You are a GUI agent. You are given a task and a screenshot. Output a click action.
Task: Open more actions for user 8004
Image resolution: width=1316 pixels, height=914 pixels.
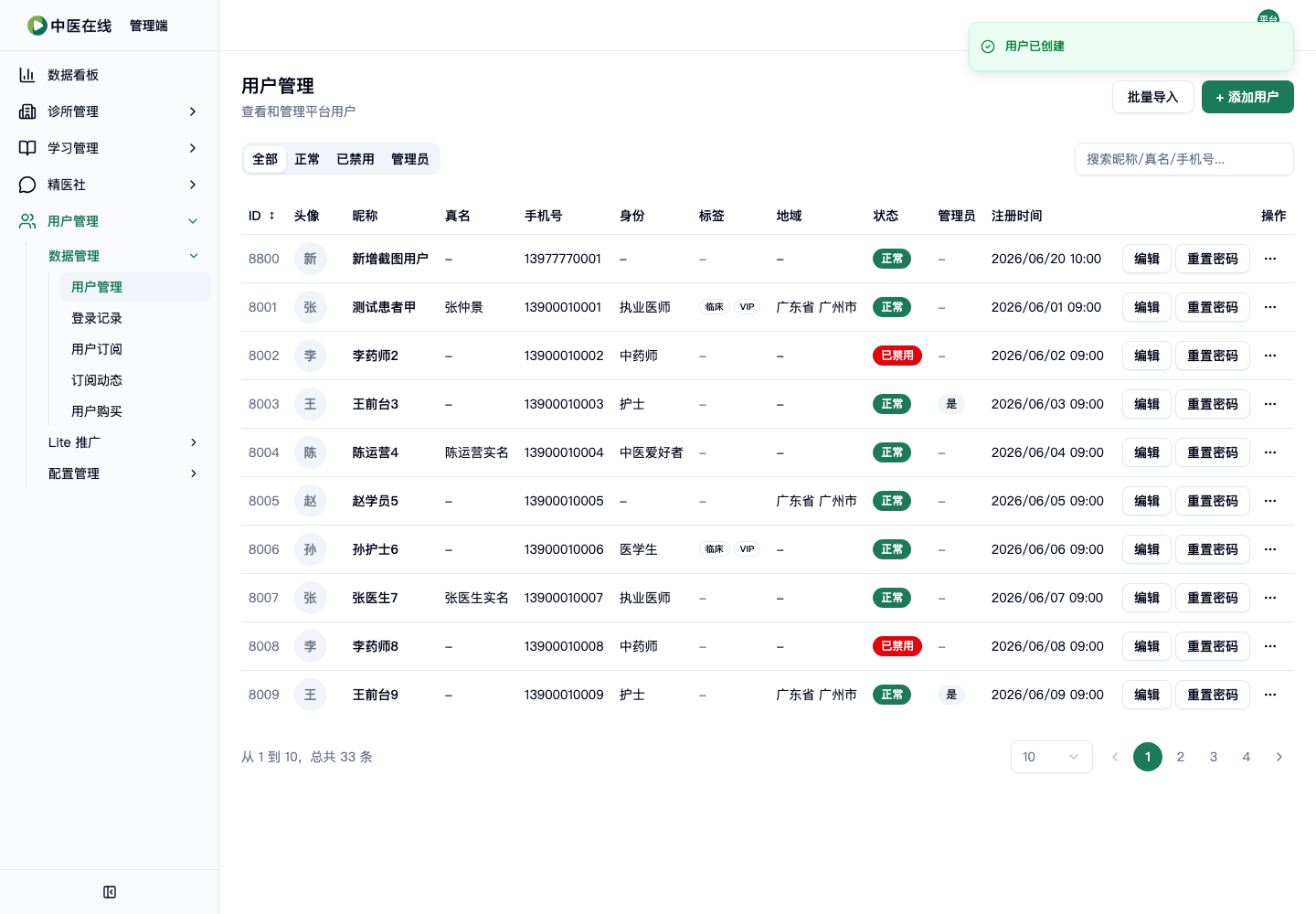[1270, 452]
